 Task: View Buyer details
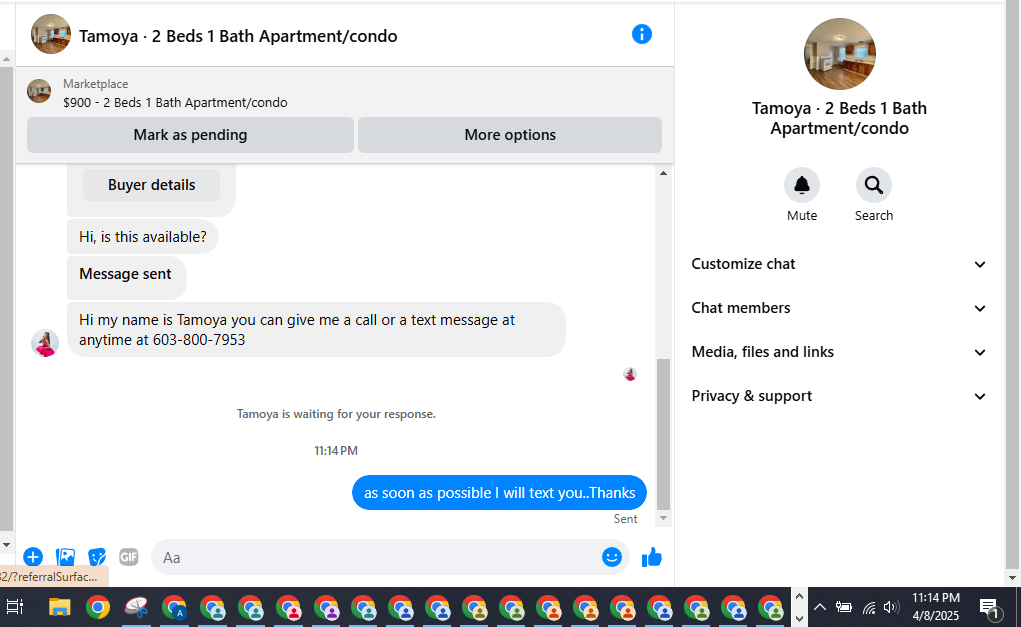tap(151, 185)
